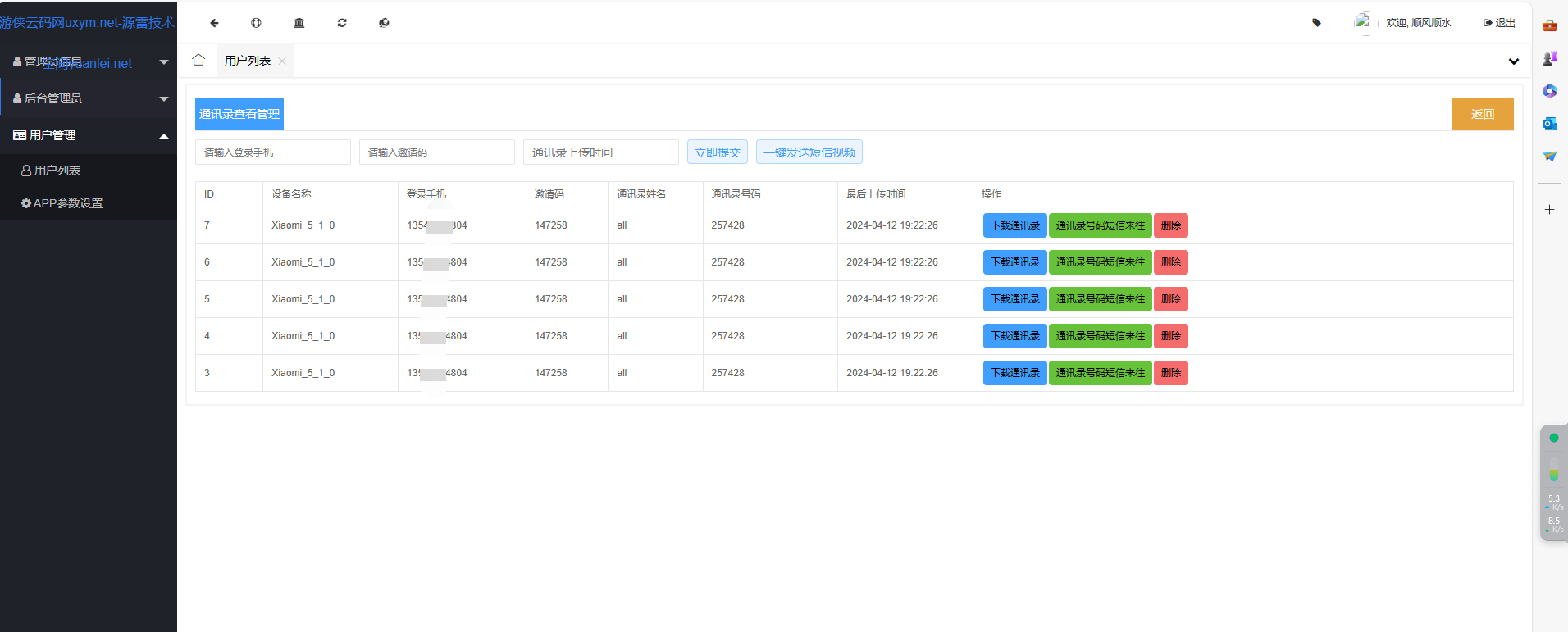This screenshot has height=632, width=1568.
Task: Open the toolbox icon in browser sidebar
Action: [1550, 25]
